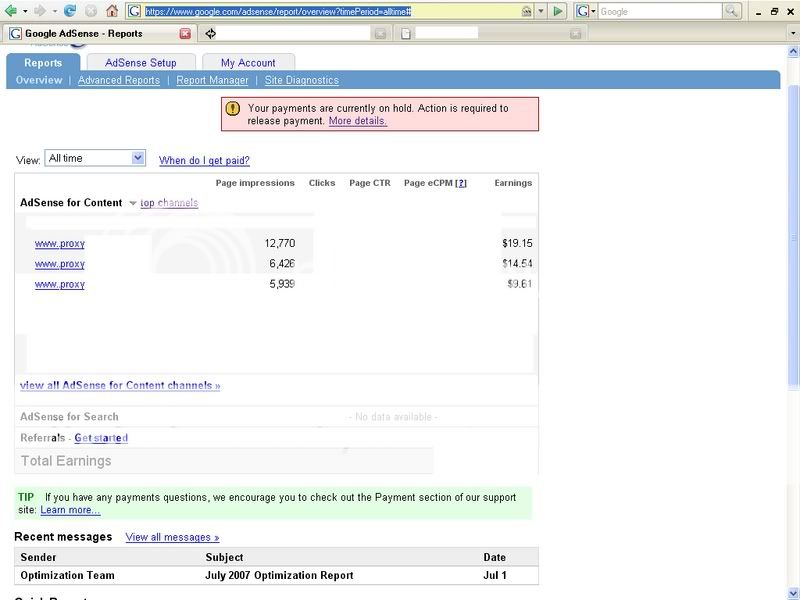This screenshot has height=600, width=800.
Task: Click the Earnings column header
Action: [x=513, y=183]
